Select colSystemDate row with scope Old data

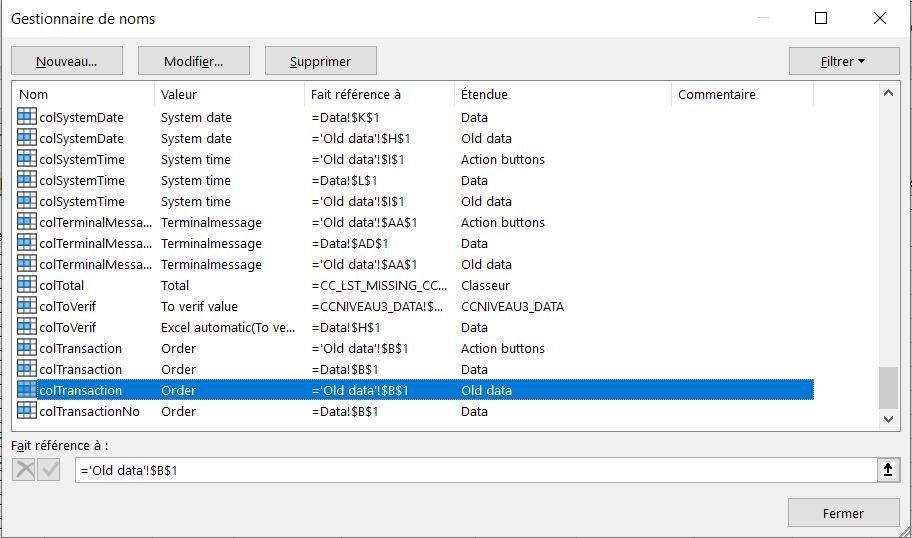415,138
